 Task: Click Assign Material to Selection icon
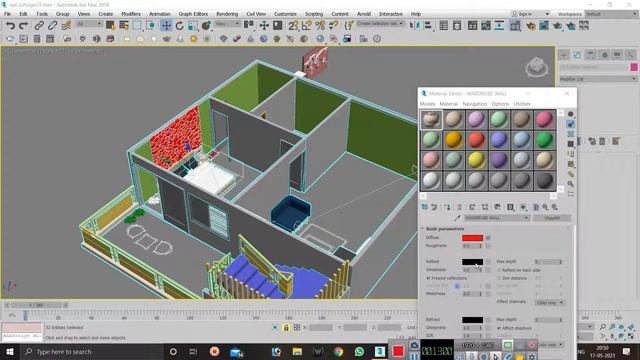click(x=448, y=207)
